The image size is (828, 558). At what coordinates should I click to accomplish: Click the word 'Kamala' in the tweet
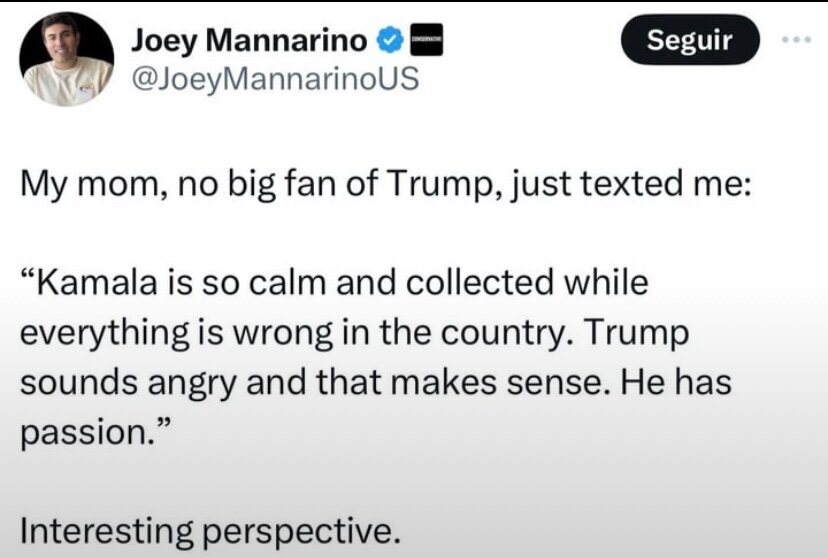pos(95,283)
